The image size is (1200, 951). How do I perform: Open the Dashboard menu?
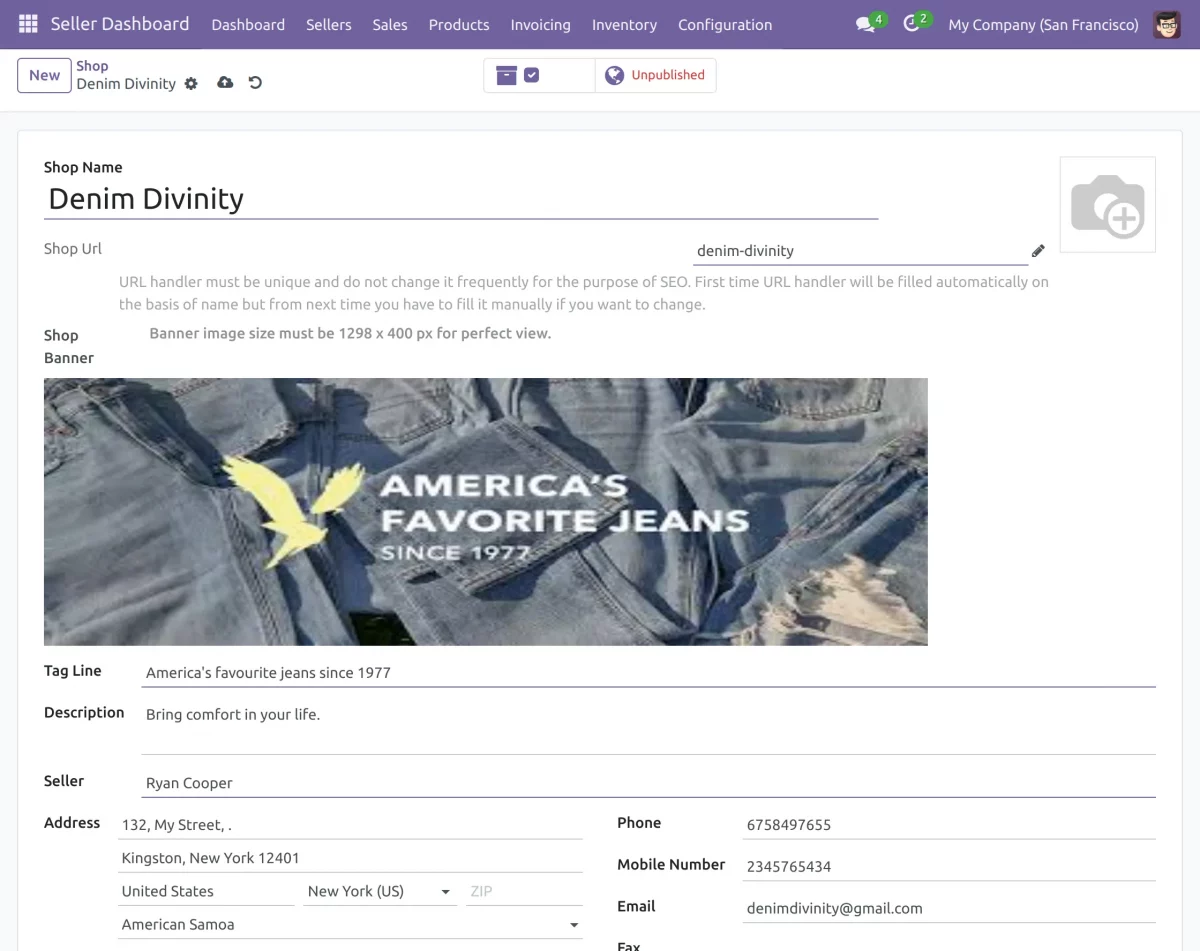248,24
